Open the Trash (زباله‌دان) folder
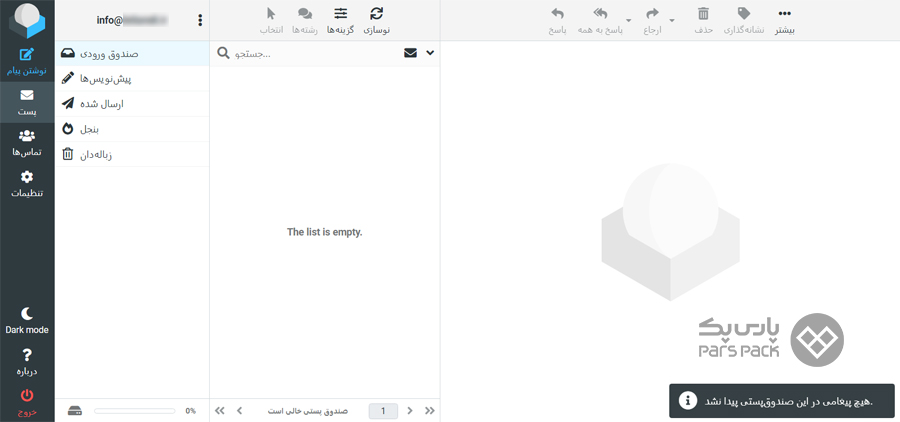Image resolution: width=900 pixels, height=422 pixels. (132, 154)
